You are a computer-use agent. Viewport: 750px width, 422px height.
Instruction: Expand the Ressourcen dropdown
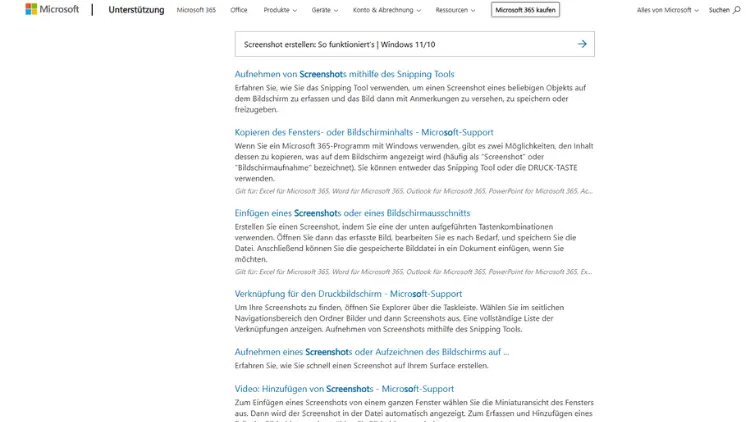[x=455, y=10]
